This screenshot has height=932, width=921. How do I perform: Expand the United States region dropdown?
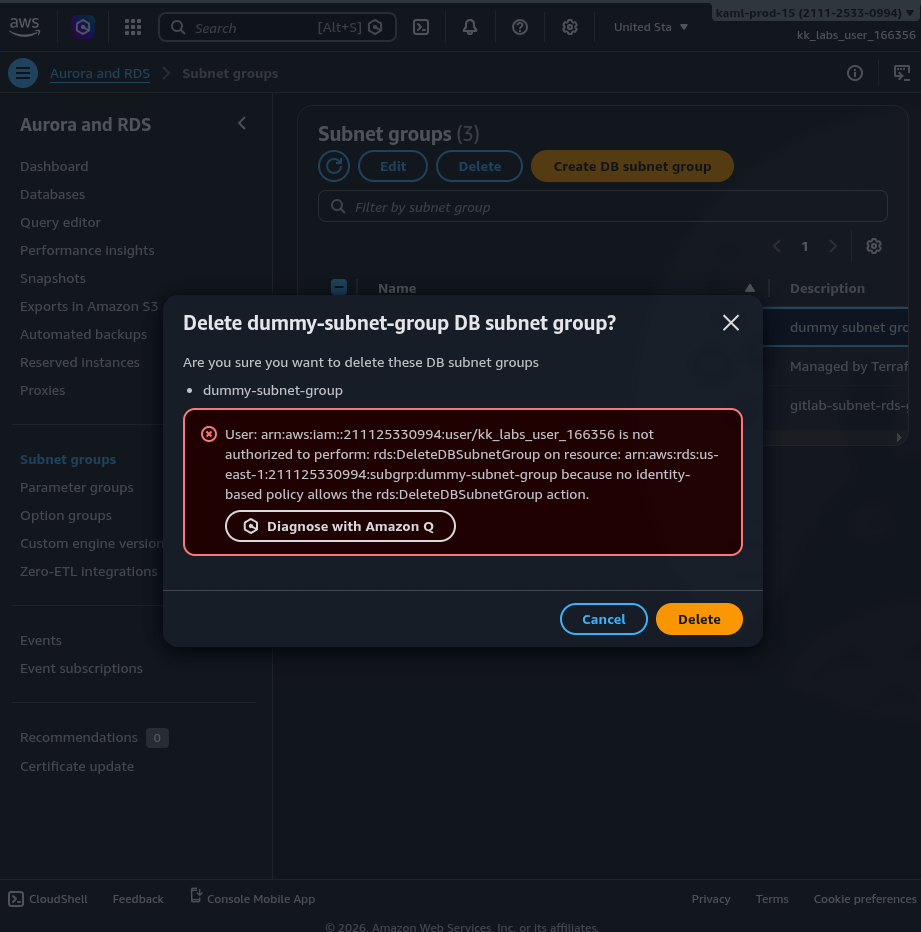tap(651, 27)
